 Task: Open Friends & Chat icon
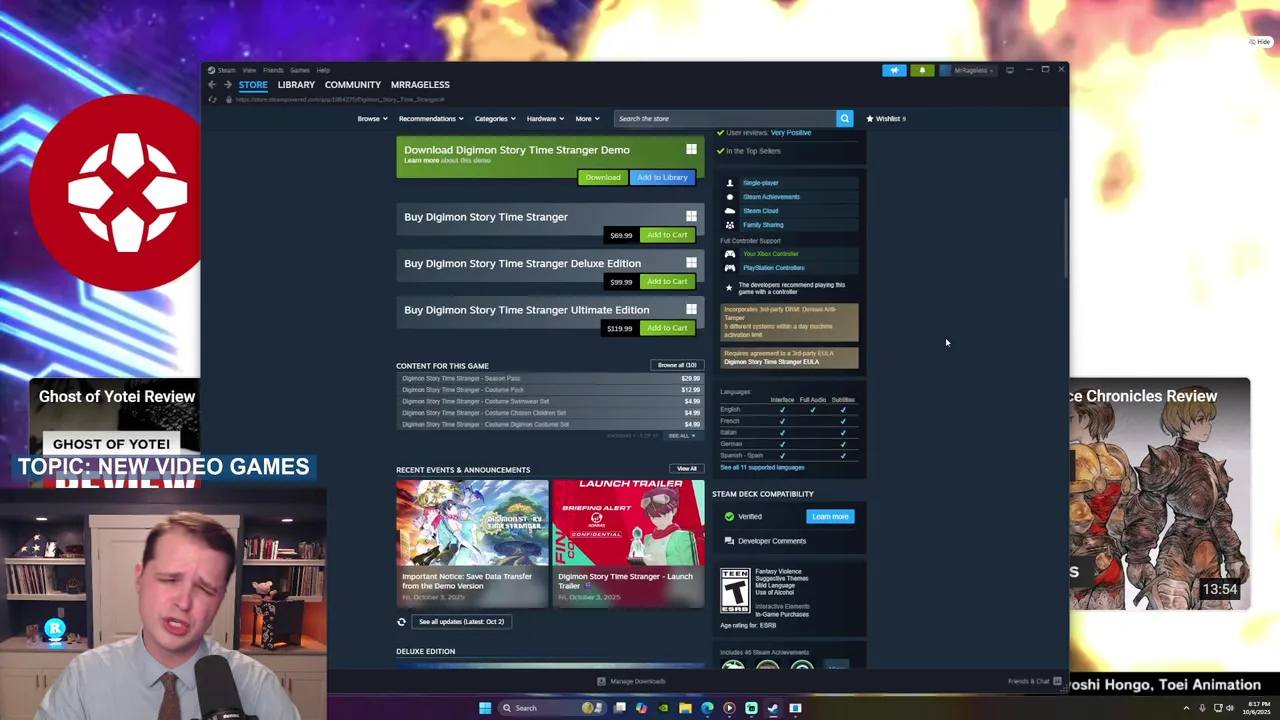tap(1055, 681)
